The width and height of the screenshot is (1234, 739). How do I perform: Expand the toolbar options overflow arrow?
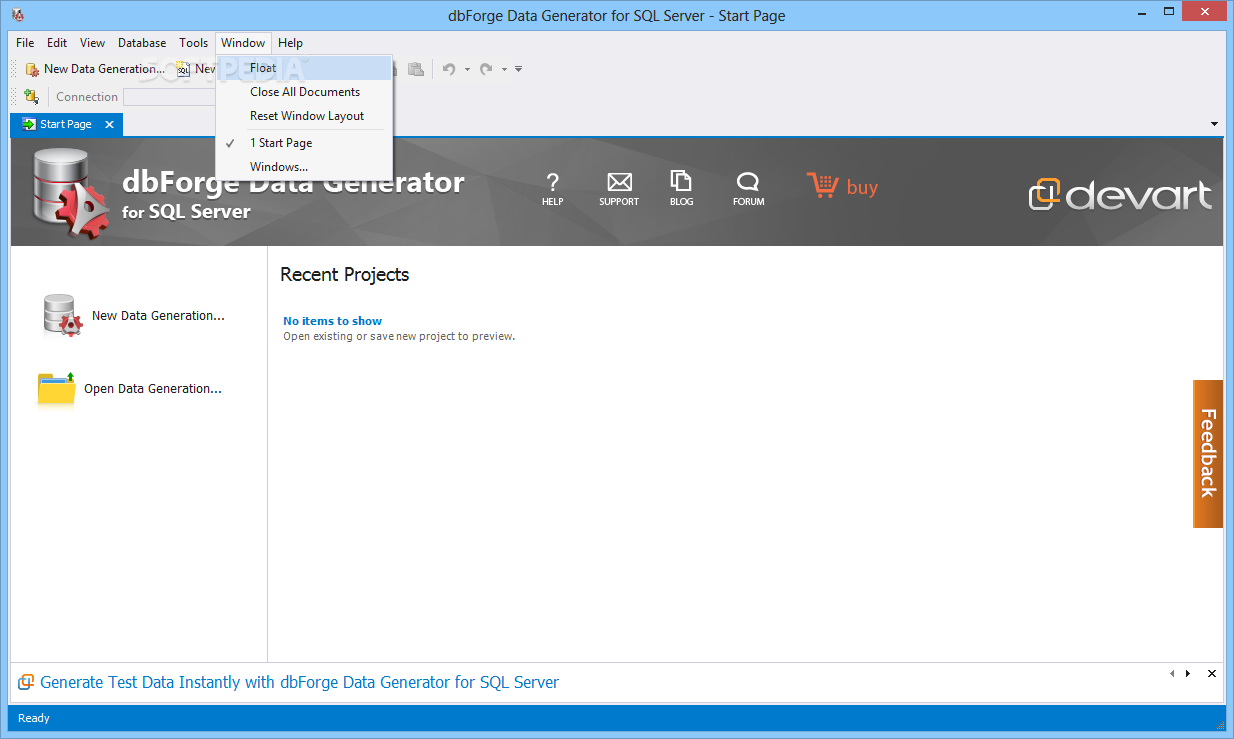click(x=518, y=69)
